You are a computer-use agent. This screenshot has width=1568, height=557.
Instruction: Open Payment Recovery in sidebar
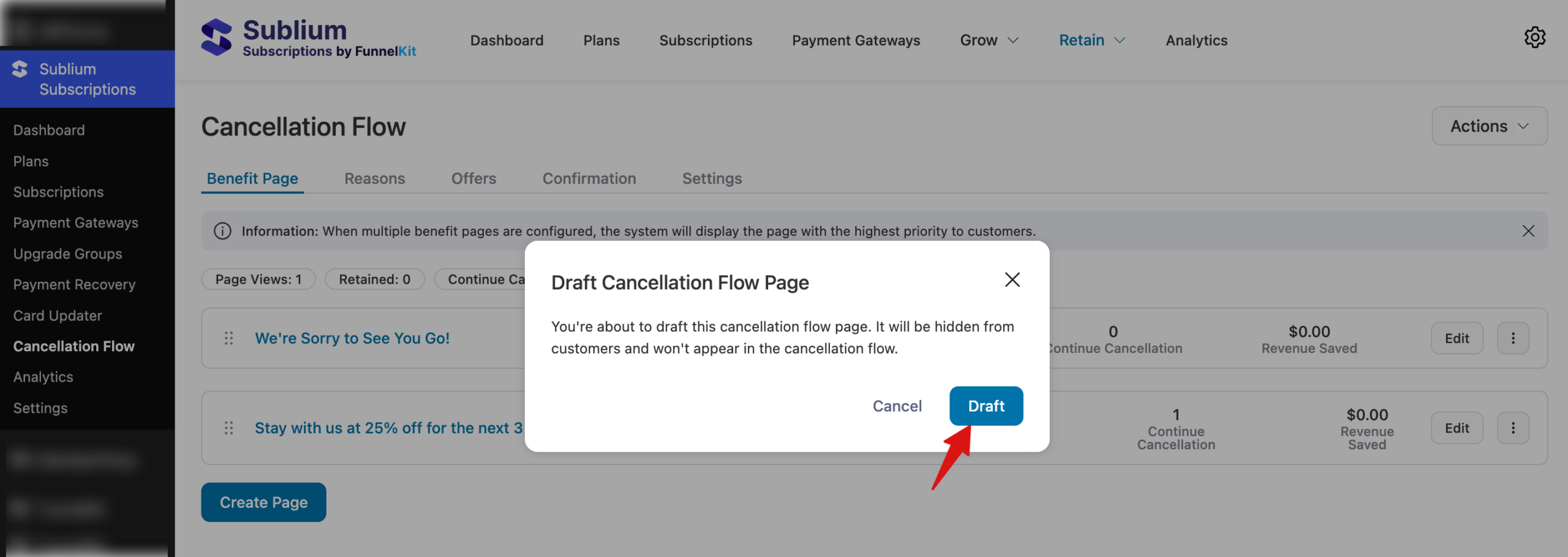[74, 284]
